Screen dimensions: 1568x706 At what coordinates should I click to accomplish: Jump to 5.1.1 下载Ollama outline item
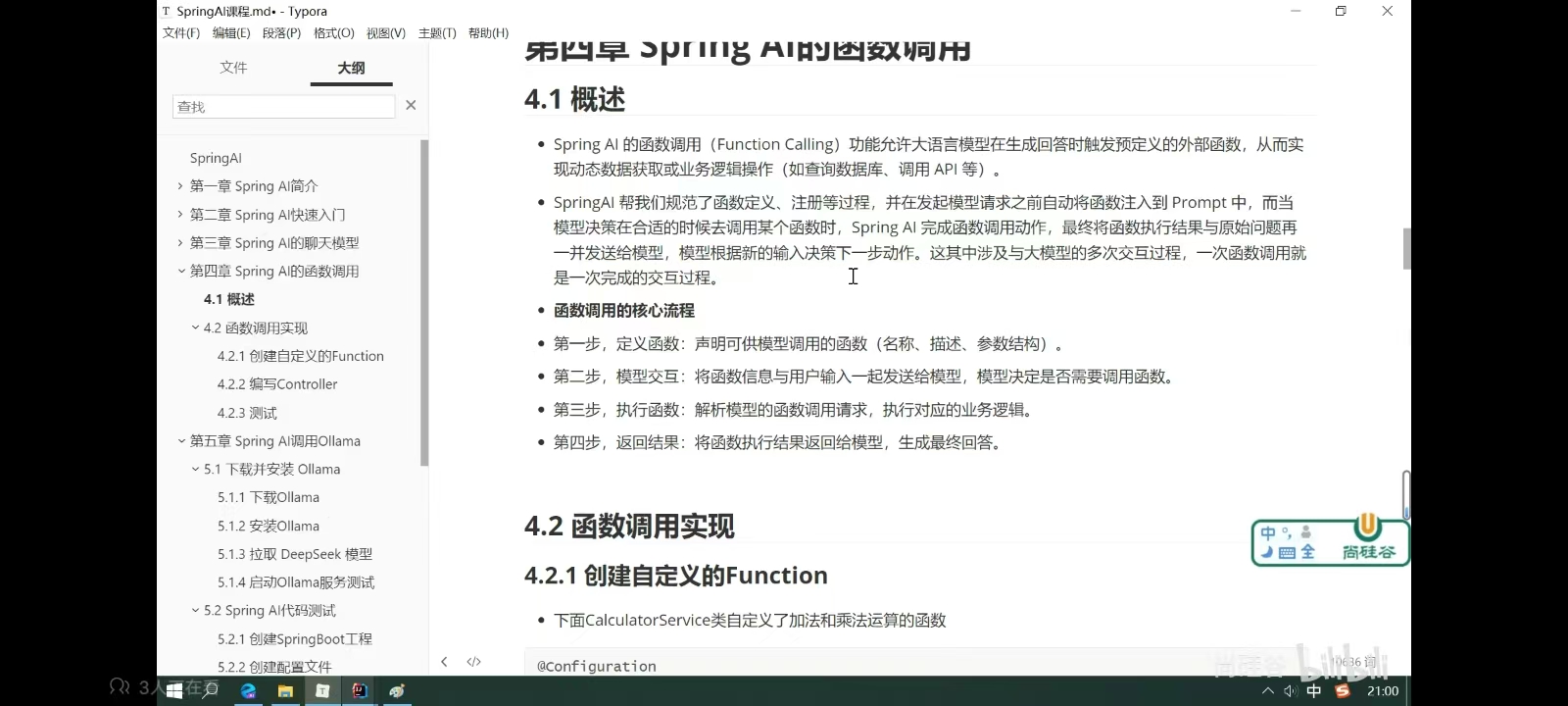point(269,497)
